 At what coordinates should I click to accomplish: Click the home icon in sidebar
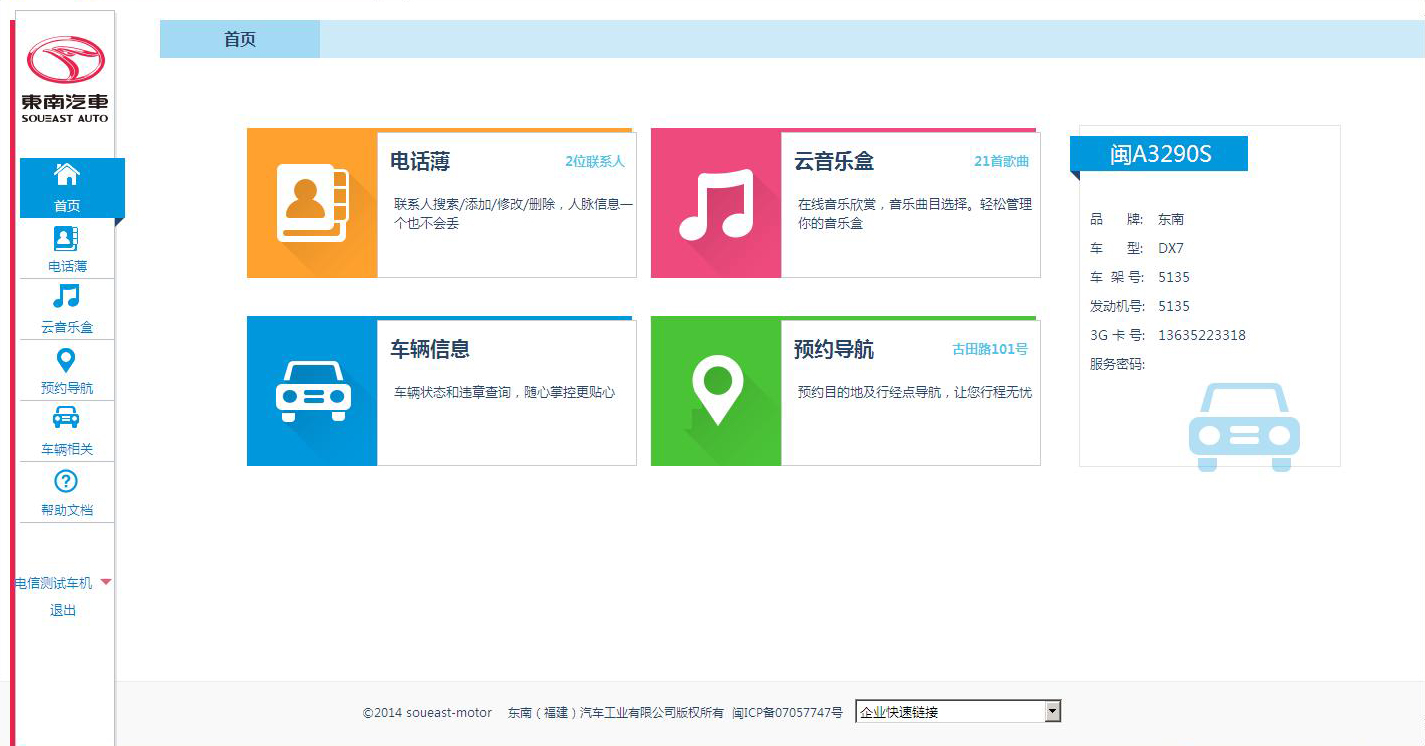click(x=67, y=175)
